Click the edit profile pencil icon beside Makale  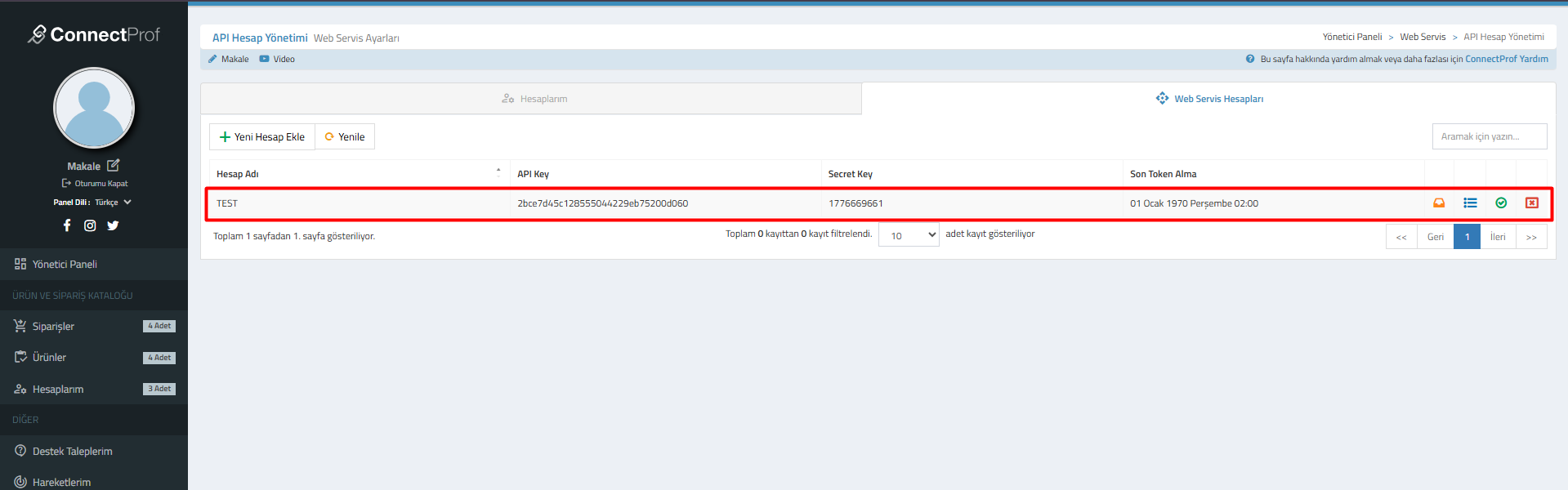coord(114,166)
